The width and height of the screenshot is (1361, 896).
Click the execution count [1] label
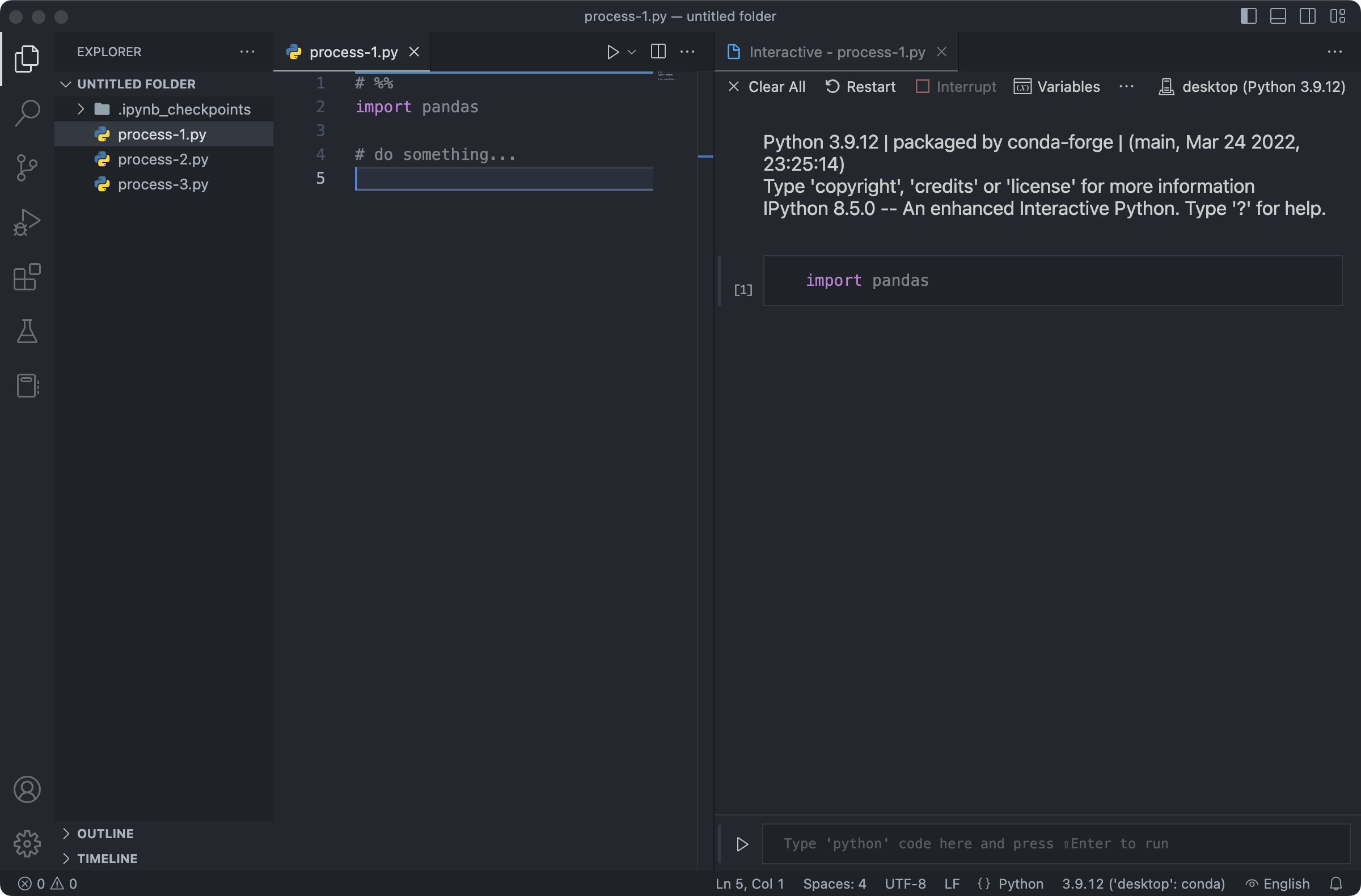[x=743, y=289]
